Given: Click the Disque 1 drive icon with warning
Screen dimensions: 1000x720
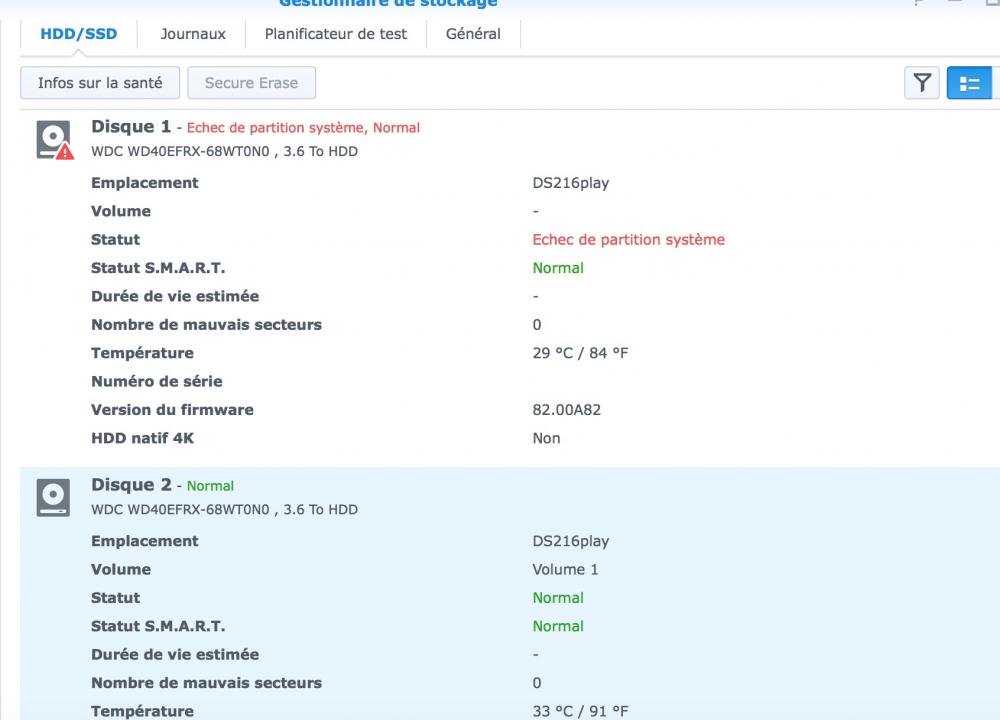Looking at the screenshot, I should click(55, 140).
